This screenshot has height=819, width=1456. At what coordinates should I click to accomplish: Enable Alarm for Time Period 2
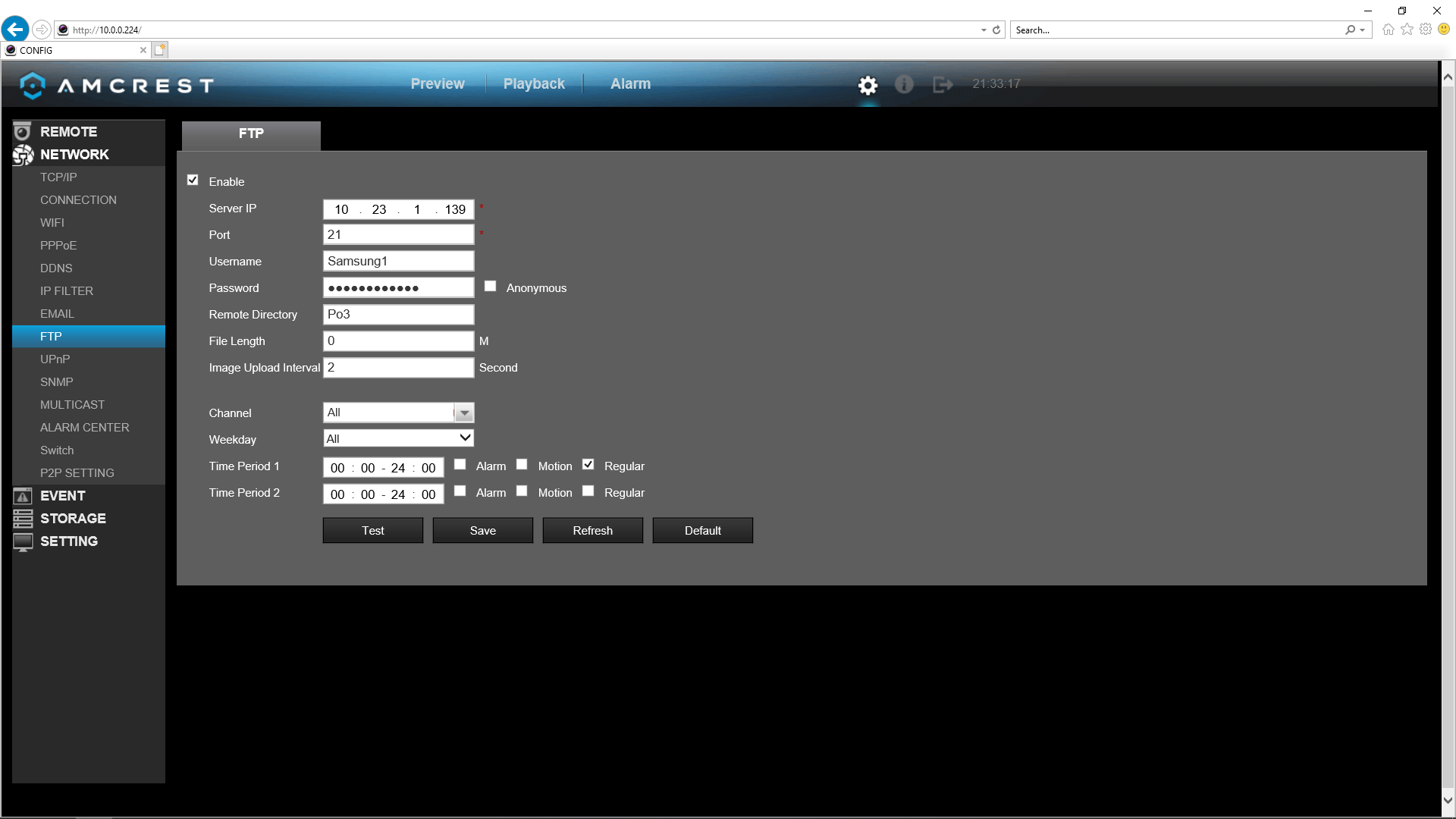[460, 491]
